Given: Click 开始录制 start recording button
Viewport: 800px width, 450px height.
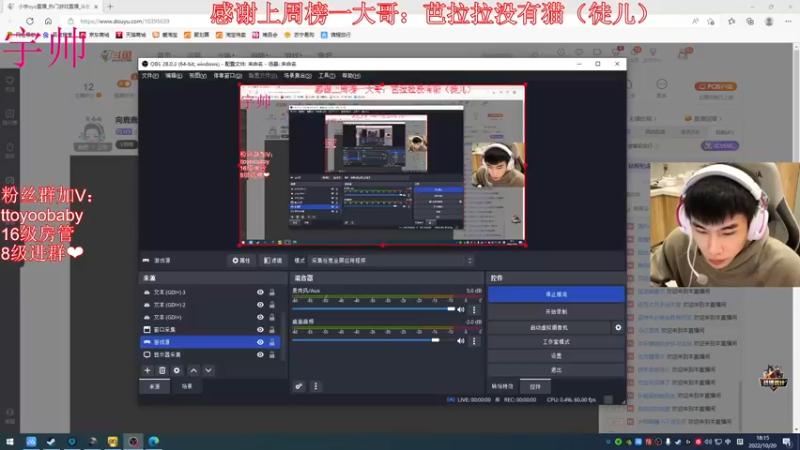Looking at the screenshot, I should click(x=556, y=312).
